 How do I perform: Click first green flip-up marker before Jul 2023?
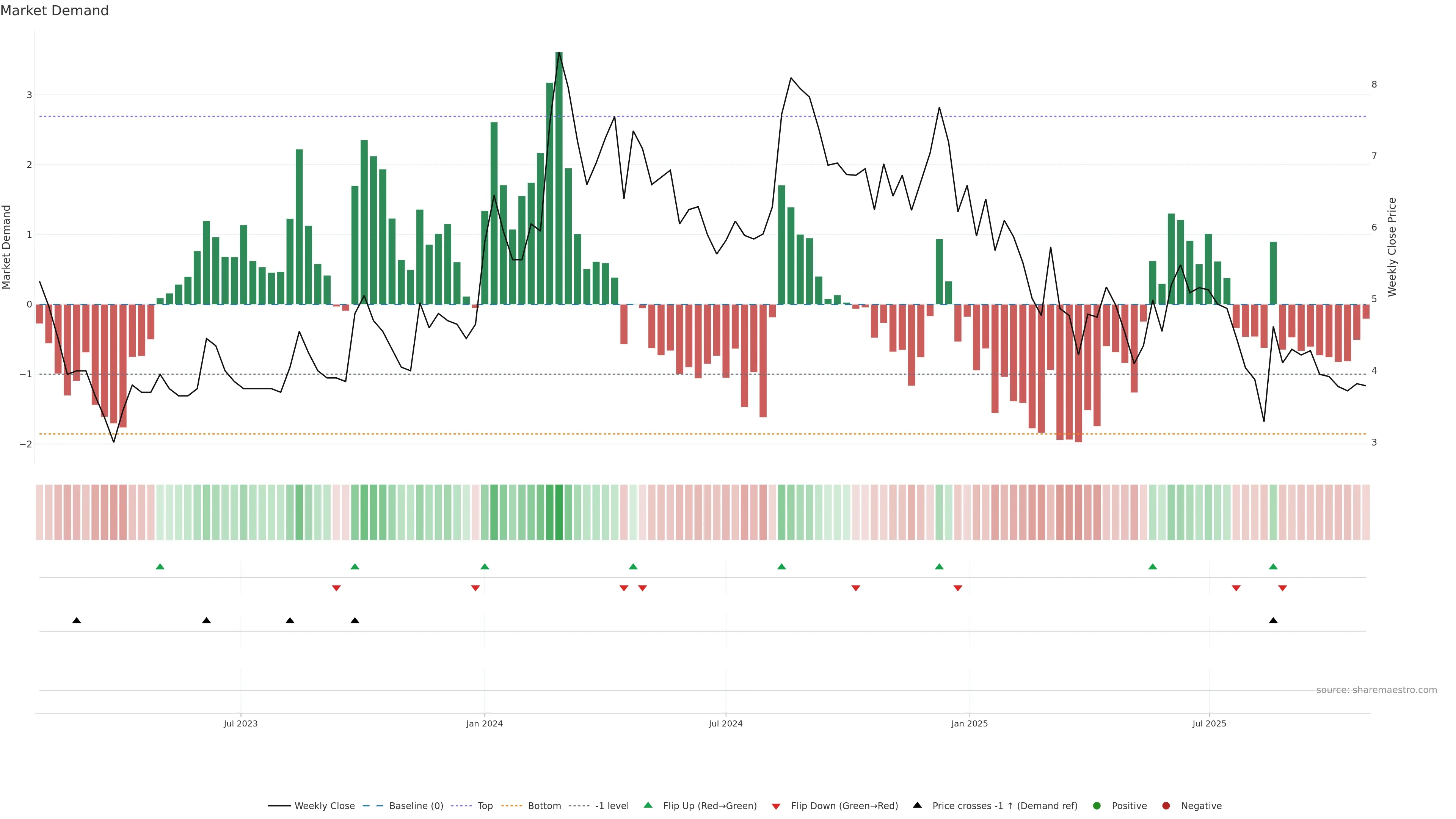(x=160, y=567)
